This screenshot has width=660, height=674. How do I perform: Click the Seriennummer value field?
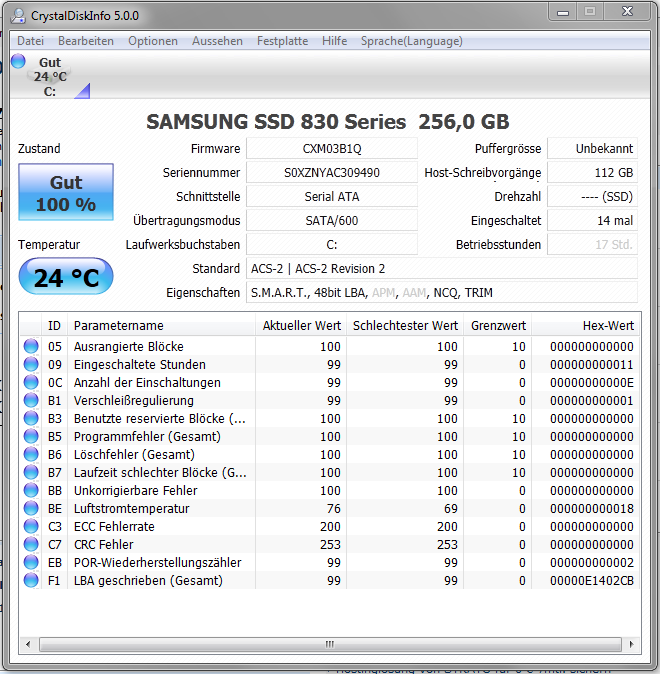(332, 173)
